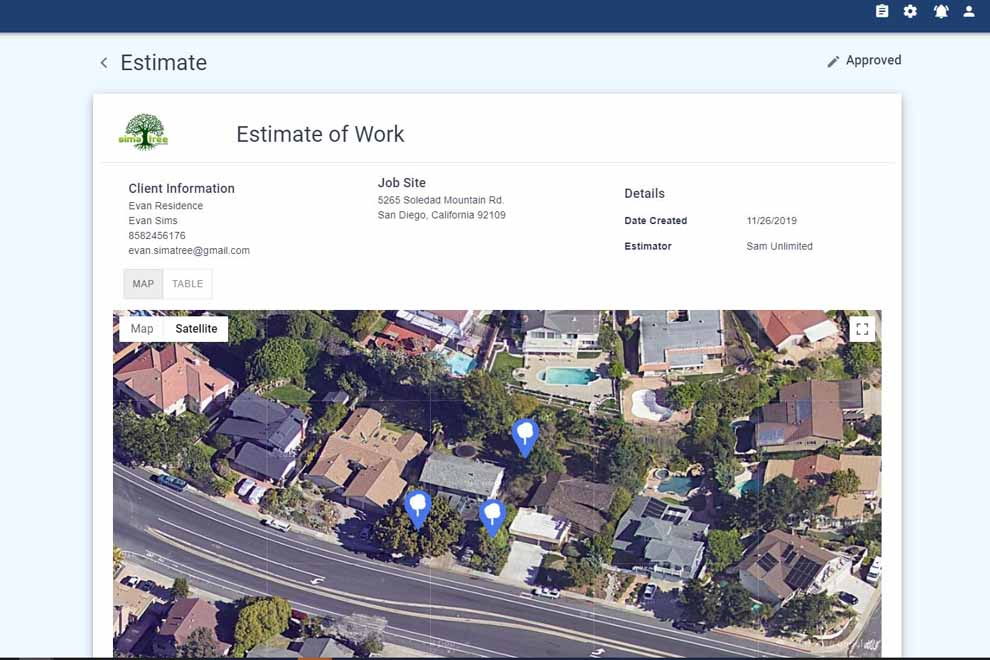Open the clipboard list icon in top bar

[x=882, y=11]
